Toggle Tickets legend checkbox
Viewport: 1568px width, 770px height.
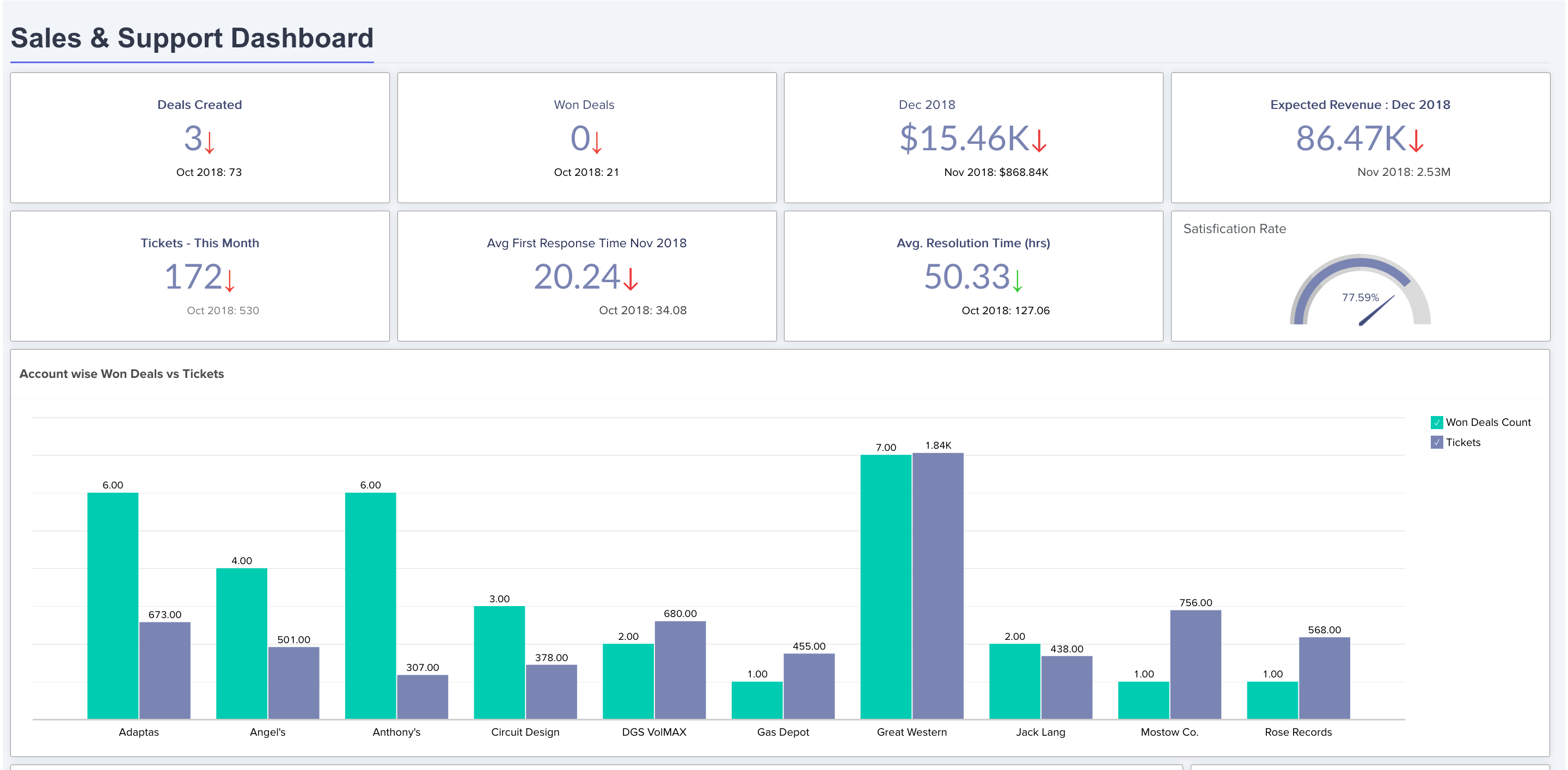point(1437,443)
